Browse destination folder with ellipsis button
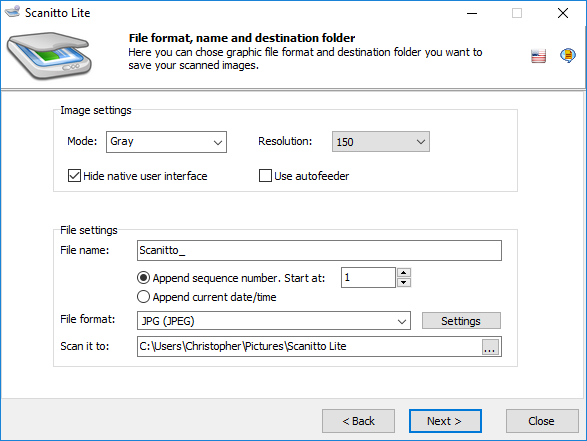This screenshot has width=587, height=441. click(490, 347)
